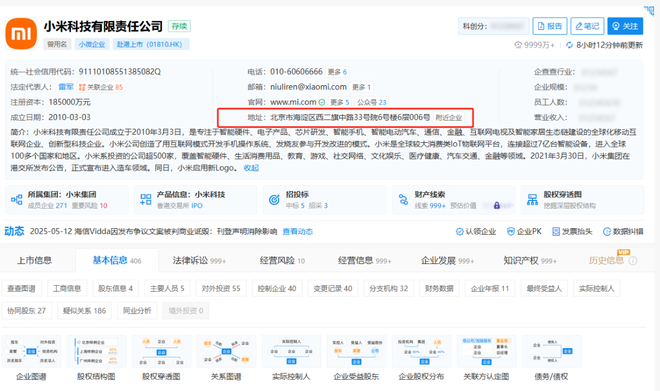
Task: Click 企业PK compare button
Action: (x=524, y=231)
